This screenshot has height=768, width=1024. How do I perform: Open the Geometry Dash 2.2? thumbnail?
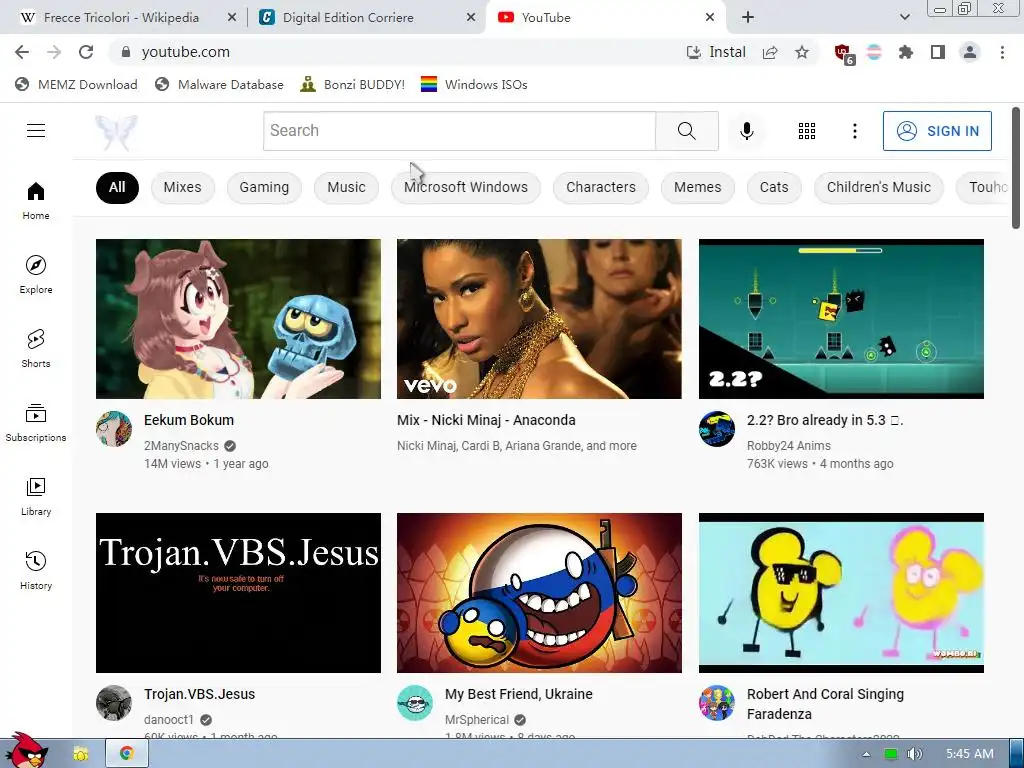(x=841, y=319)
